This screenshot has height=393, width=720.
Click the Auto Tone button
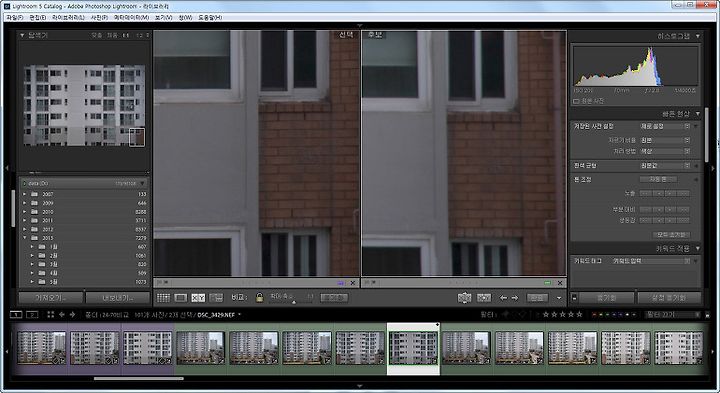658,180
